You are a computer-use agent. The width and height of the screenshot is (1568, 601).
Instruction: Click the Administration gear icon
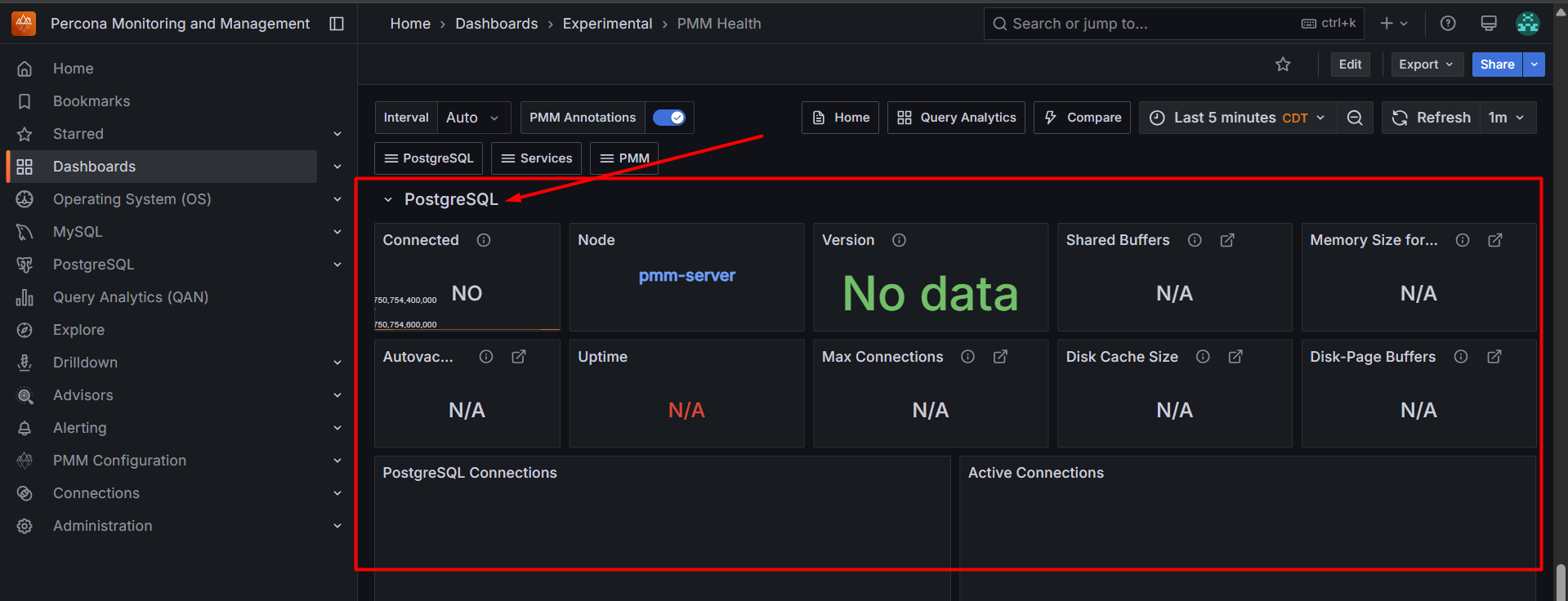[25, 526]
